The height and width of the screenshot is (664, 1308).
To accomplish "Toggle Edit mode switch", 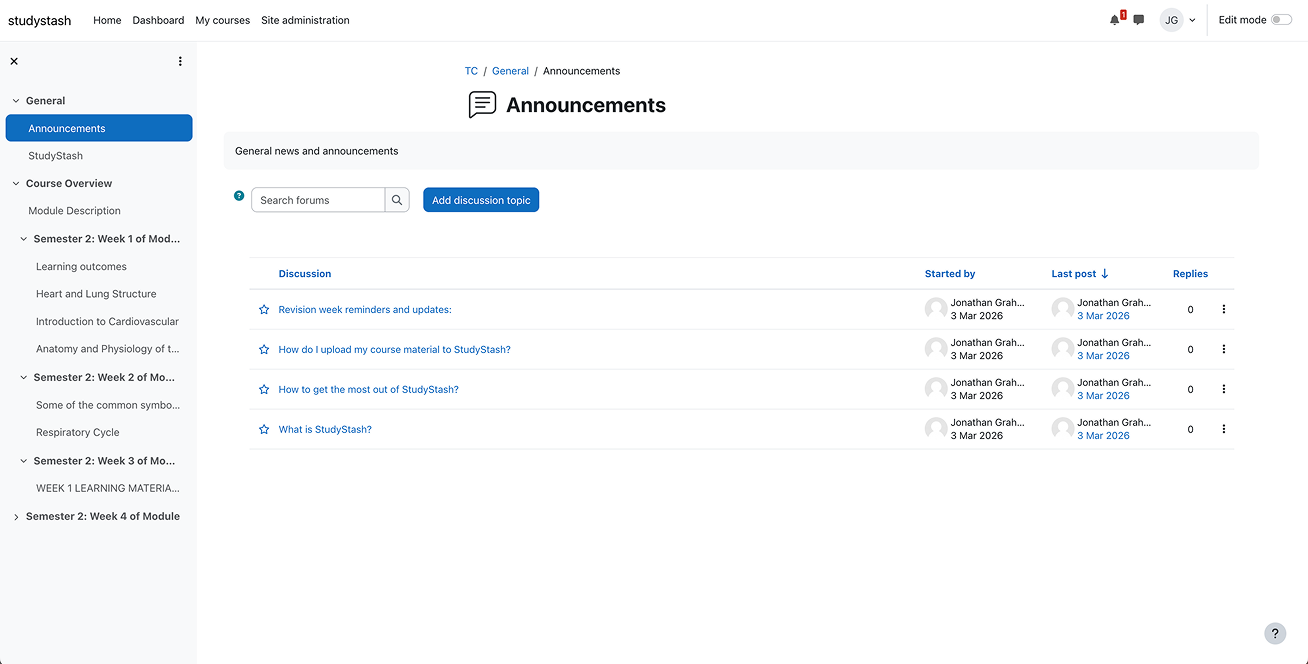I will click(1281, 20).
